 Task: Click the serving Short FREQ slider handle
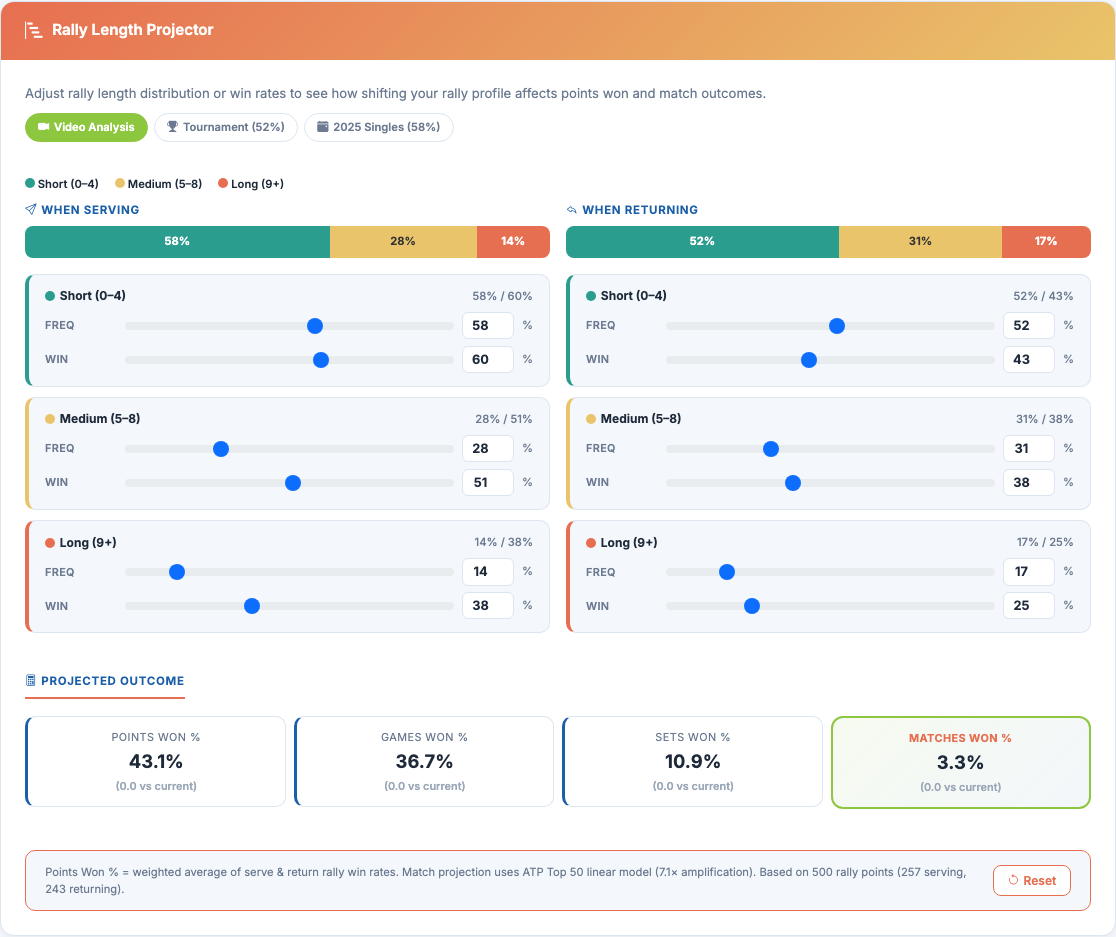315,326
